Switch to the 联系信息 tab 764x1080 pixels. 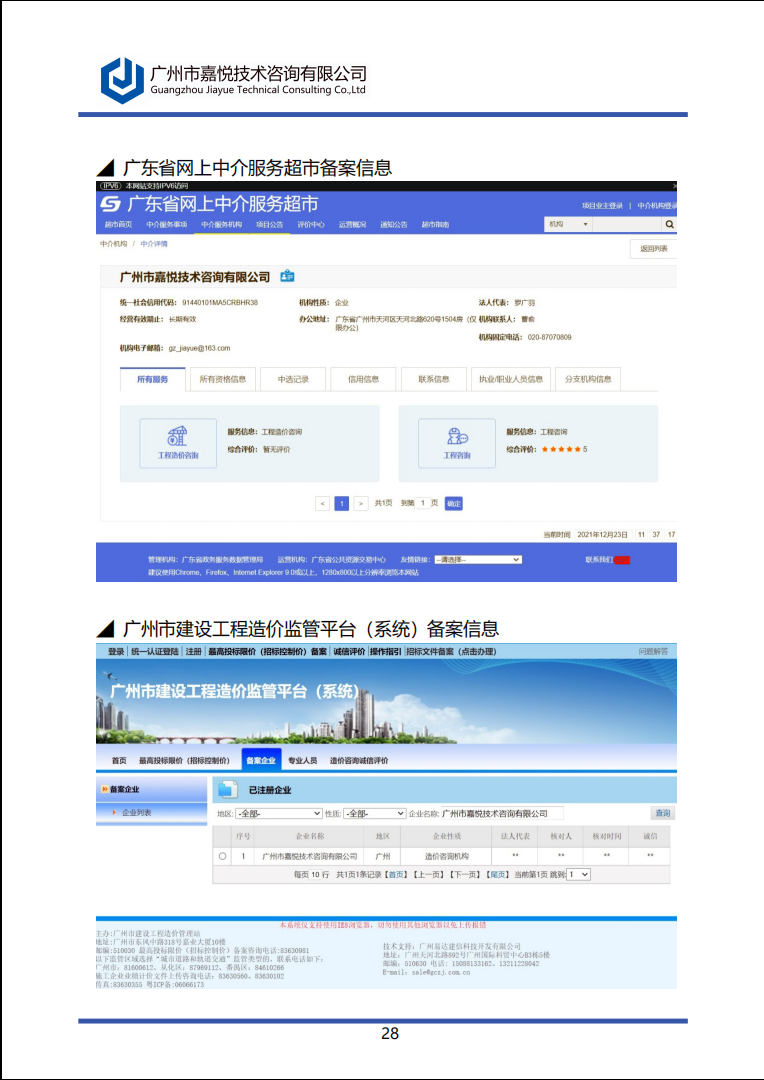tap(434, 380)
